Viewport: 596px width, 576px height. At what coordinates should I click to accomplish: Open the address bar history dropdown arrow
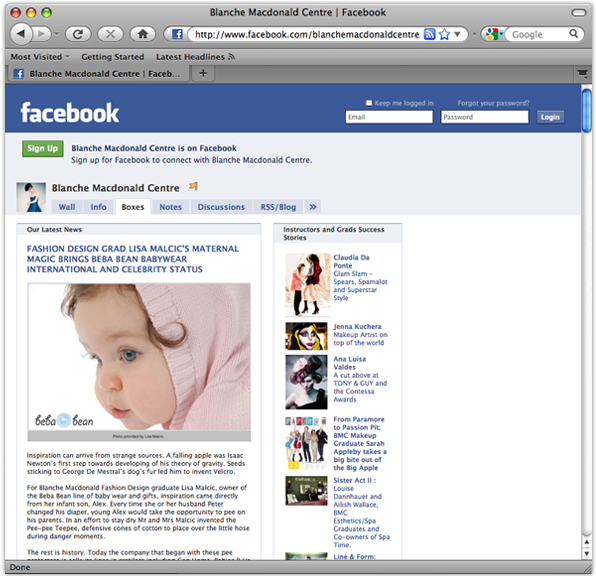[x=457, y=34]
